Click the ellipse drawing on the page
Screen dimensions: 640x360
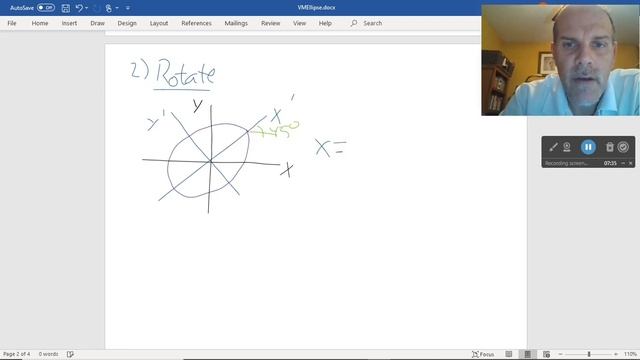click(208, 160)
